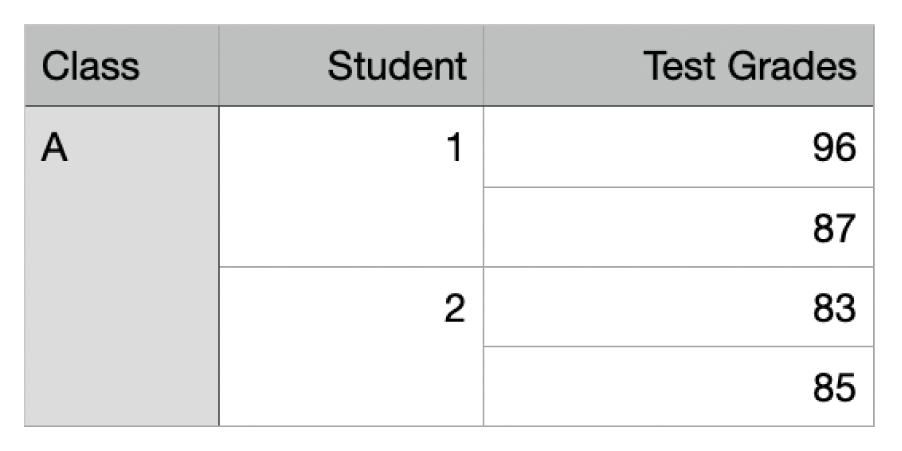Click divider between Class and Student headers

[x=218, y=66]
